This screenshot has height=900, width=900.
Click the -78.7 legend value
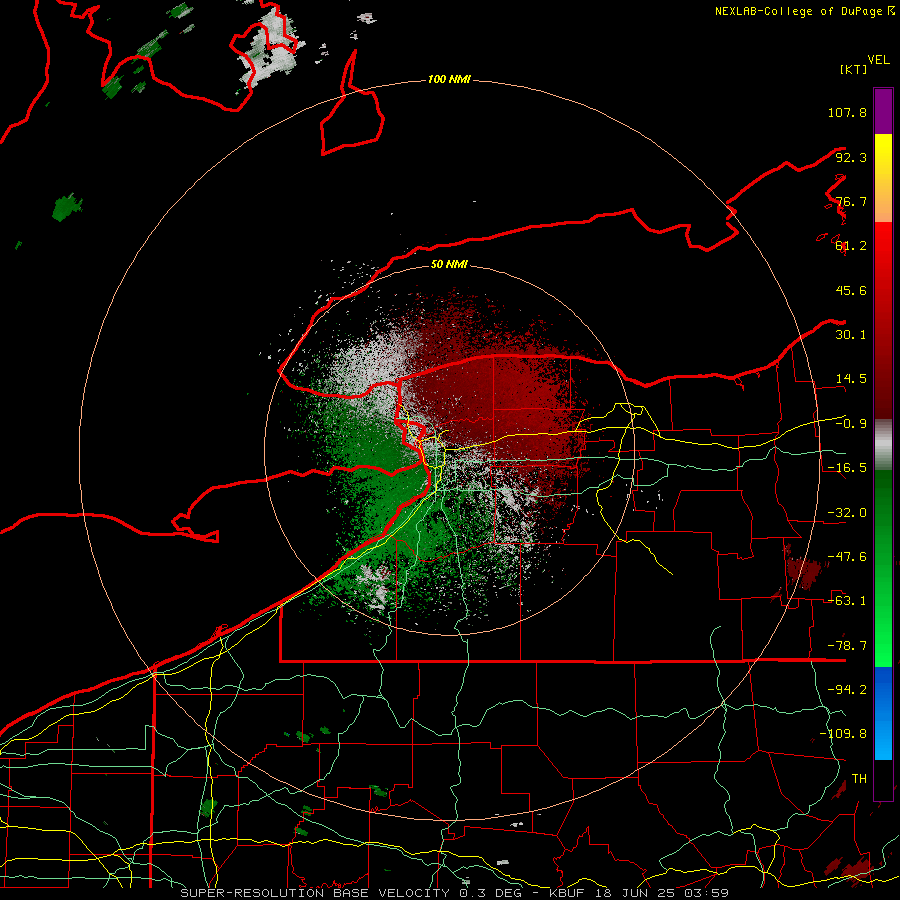[x=847, y=646]
